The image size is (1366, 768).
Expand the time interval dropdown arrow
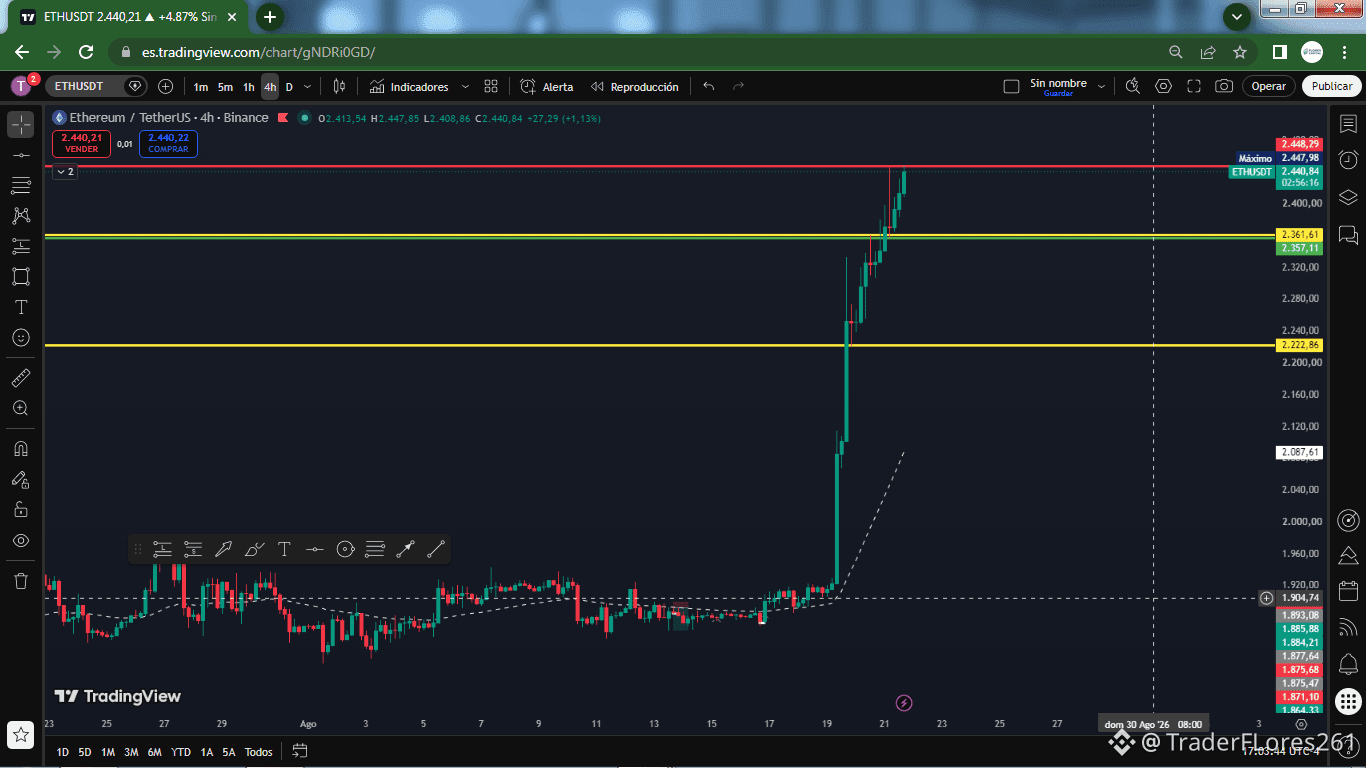pyautogui.click(x=308, y=87)
